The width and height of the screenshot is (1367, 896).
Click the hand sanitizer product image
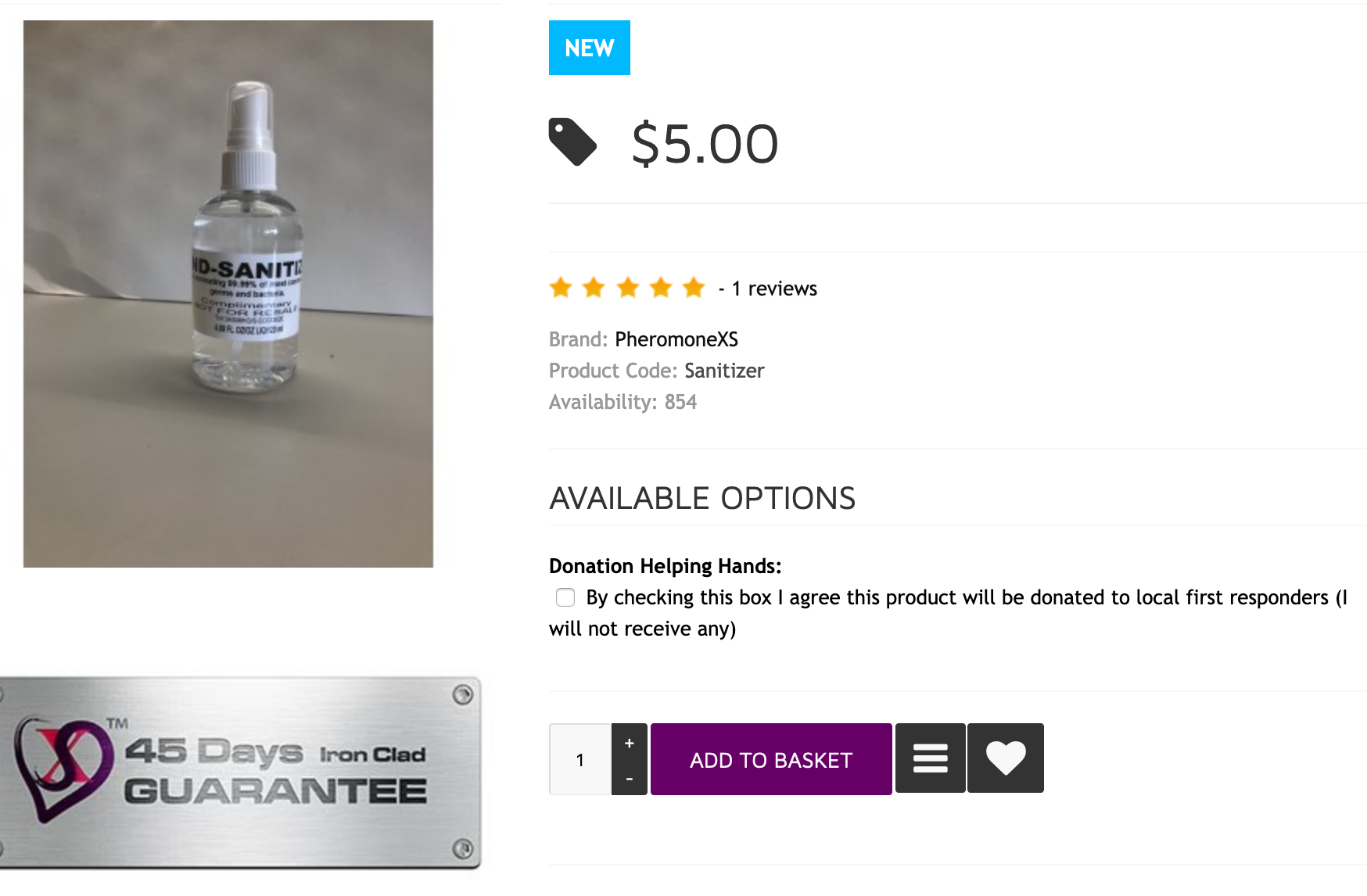[x=228, y=293]
